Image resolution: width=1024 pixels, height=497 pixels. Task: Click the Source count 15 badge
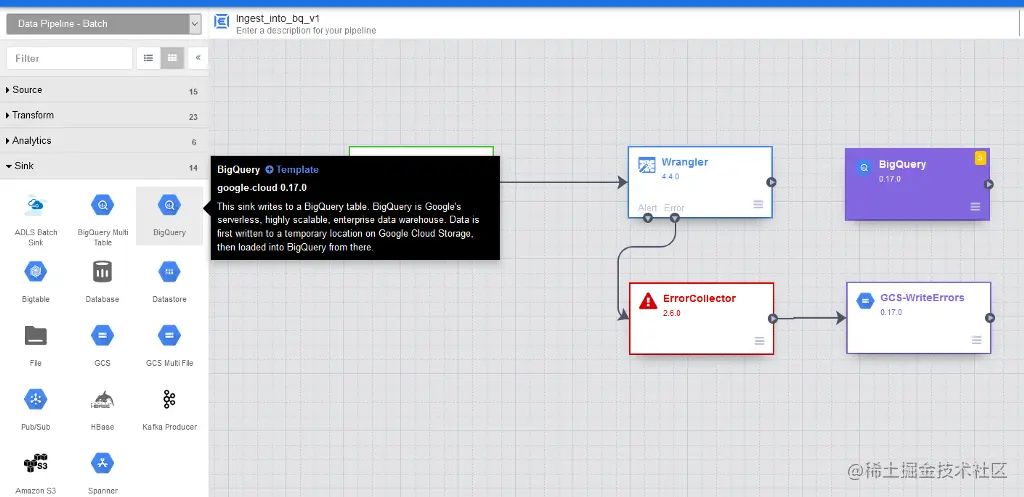(x=193, y=92)
